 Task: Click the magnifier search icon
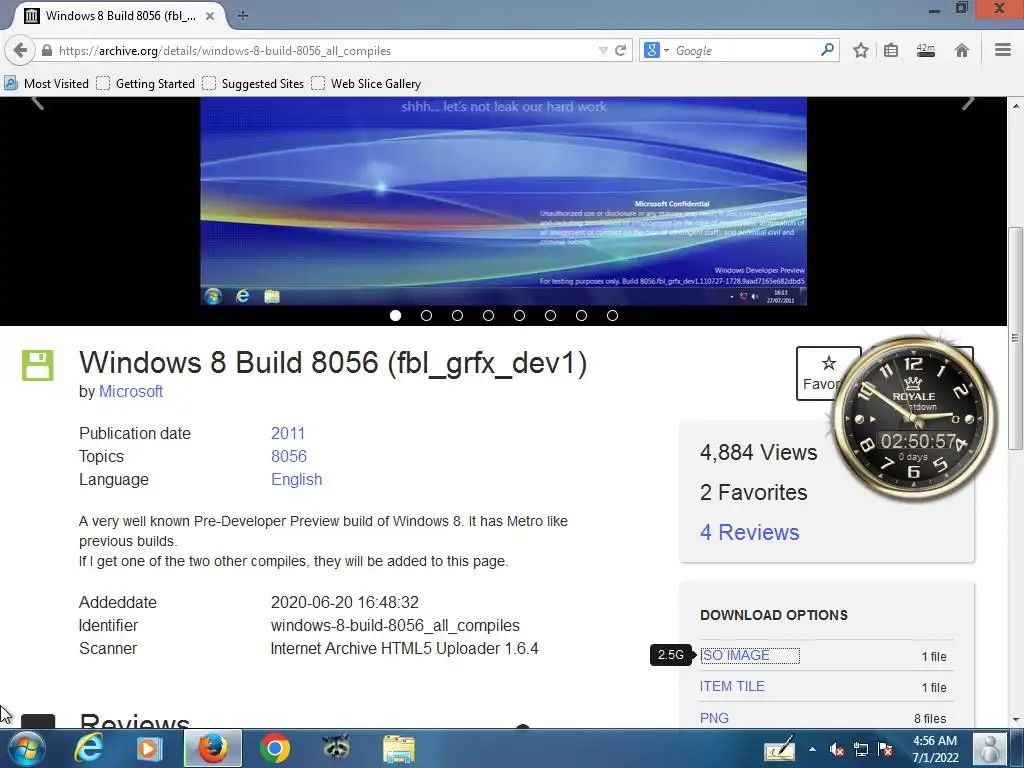(827, 50)
